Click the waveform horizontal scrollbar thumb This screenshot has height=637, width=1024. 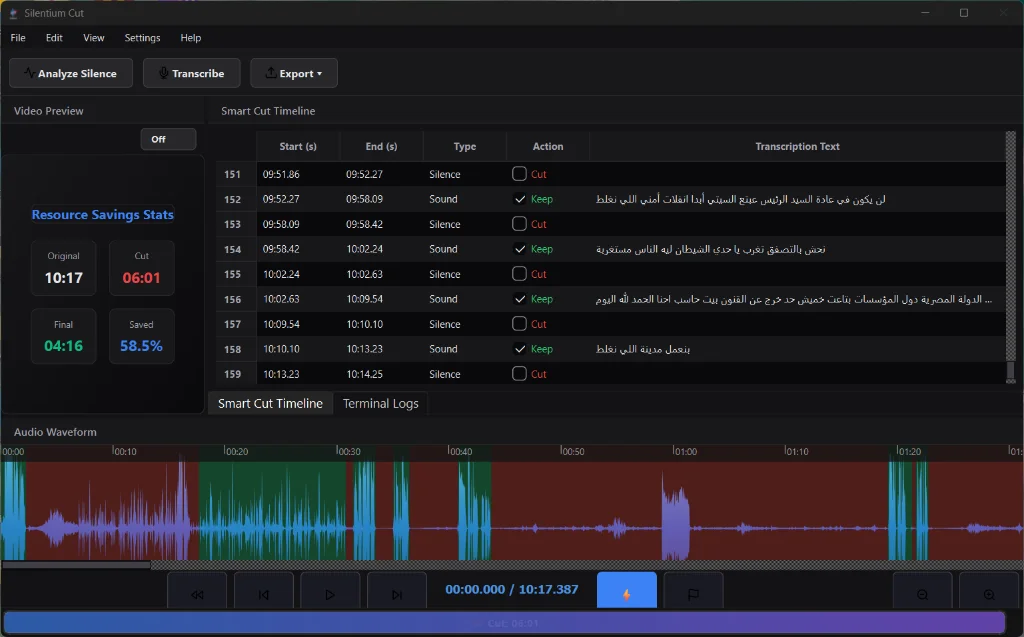[x=76, y=564]
